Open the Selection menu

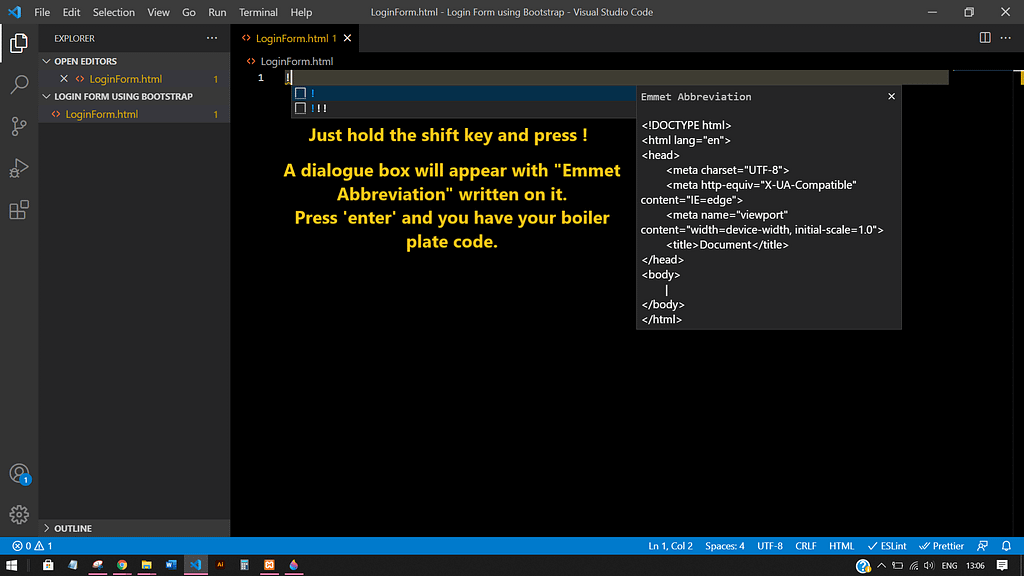pos(113,12)
